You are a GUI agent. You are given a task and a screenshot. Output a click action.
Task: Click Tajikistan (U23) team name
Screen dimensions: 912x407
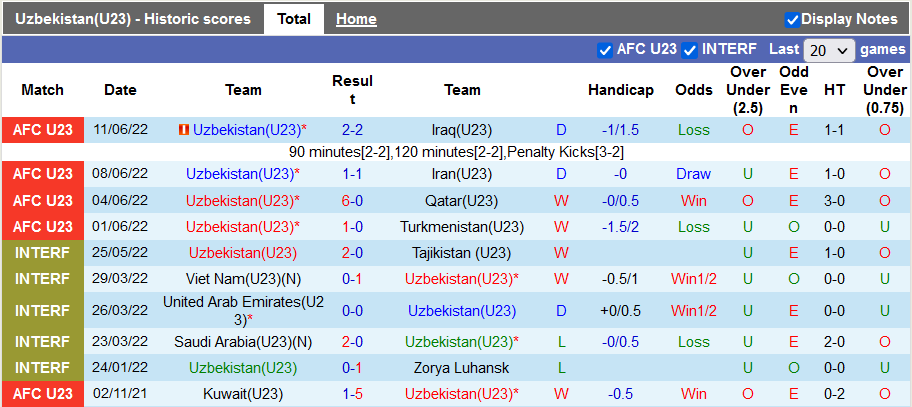[462, 253]
